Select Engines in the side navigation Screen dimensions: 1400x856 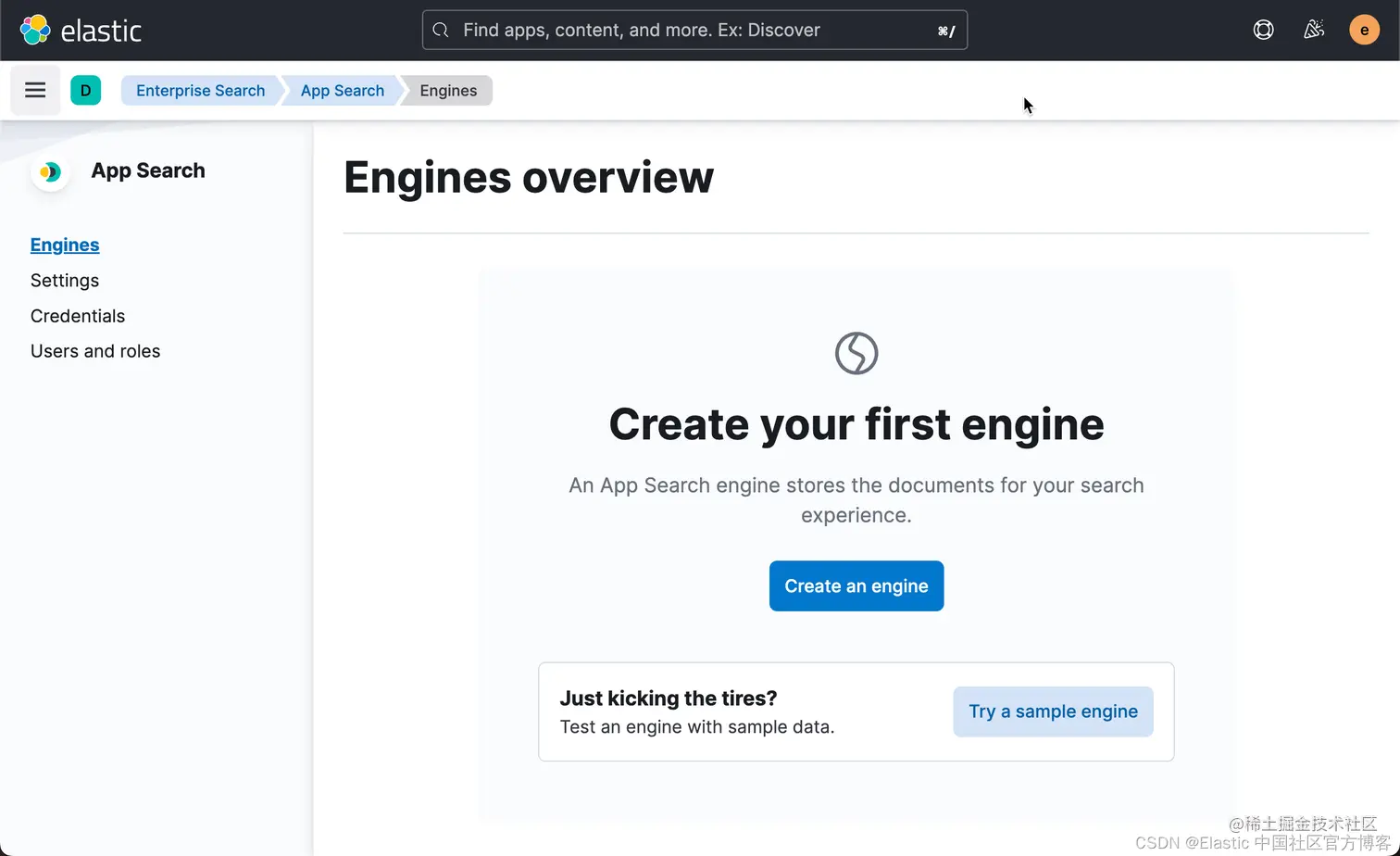[65, 245]
